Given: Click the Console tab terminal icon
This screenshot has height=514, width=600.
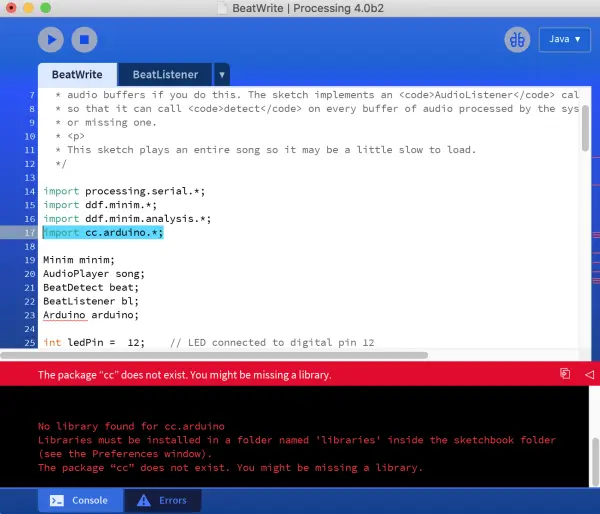Looking at the screenshot, I should point(57,500).
